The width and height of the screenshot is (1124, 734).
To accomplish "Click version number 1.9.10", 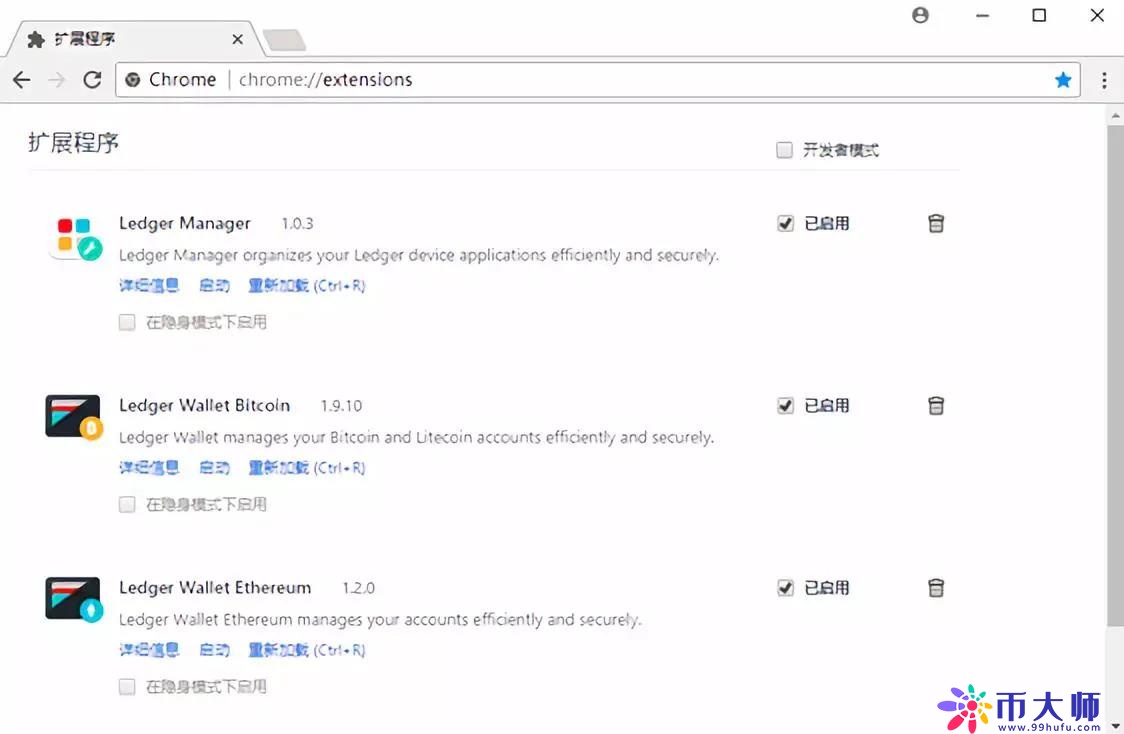I will tap(341, 406).
